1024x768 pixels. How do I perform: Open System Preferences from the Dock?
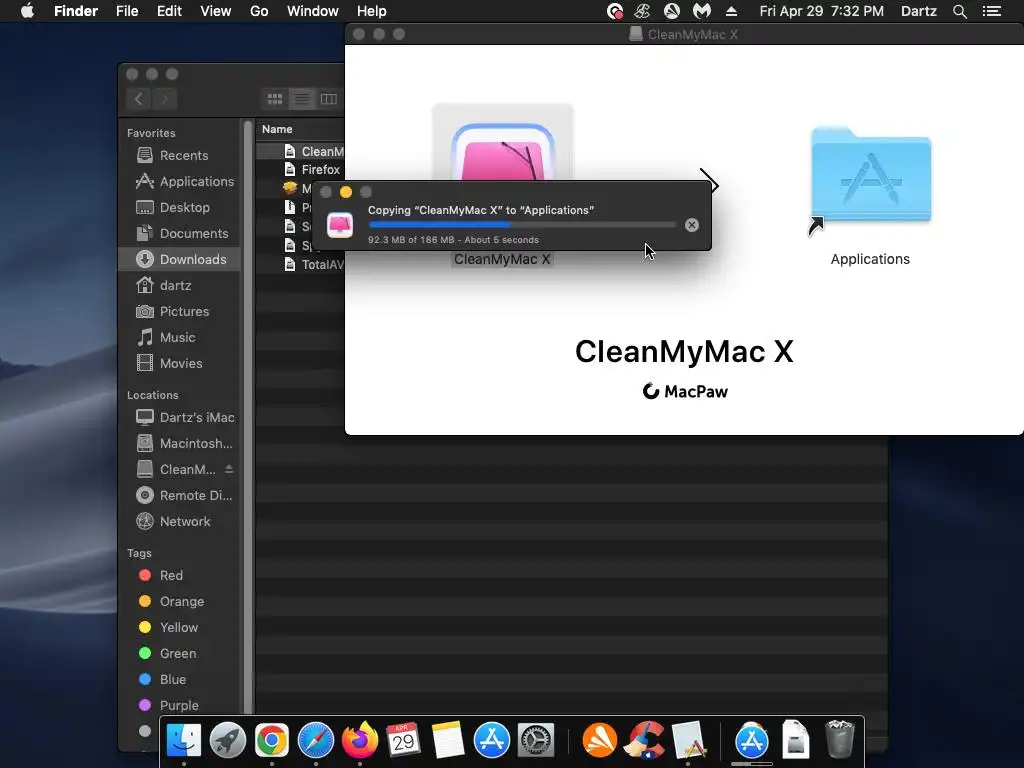coord(536,740)
